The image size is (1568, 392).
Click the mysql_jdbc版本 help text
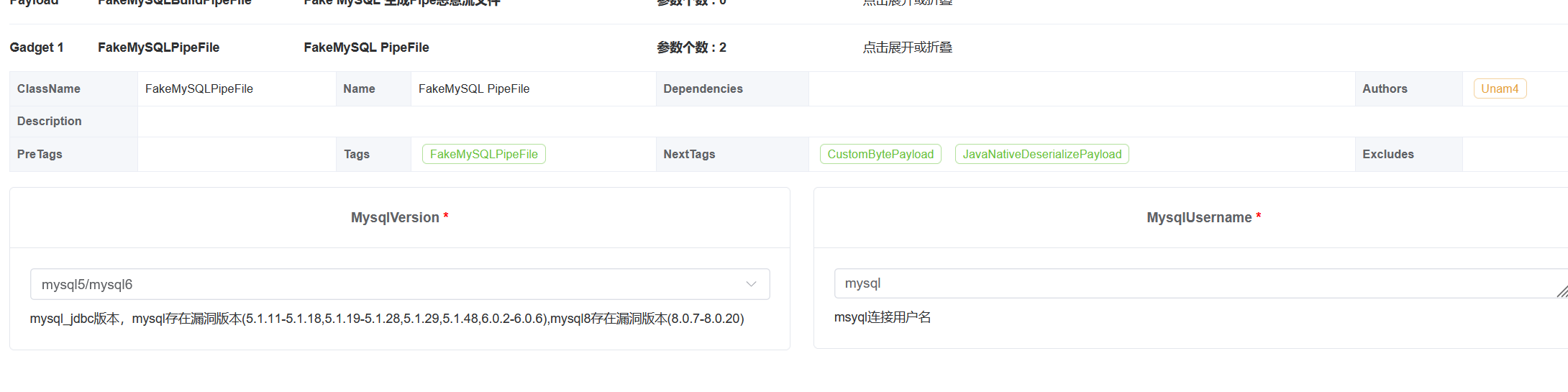coord(386,319)
